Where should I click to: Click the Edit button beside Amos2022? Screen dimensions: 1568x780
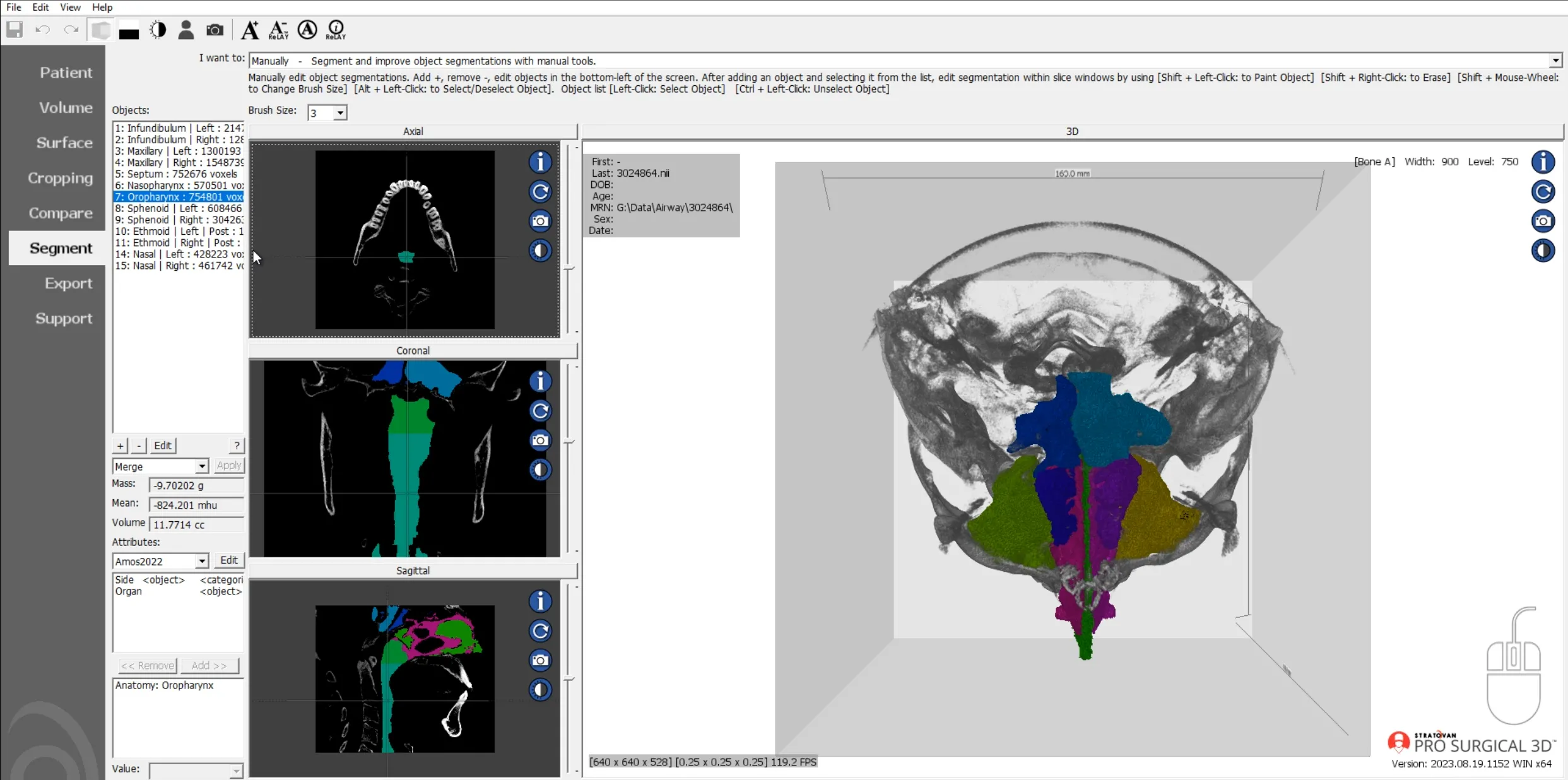[x=228, y=560]
